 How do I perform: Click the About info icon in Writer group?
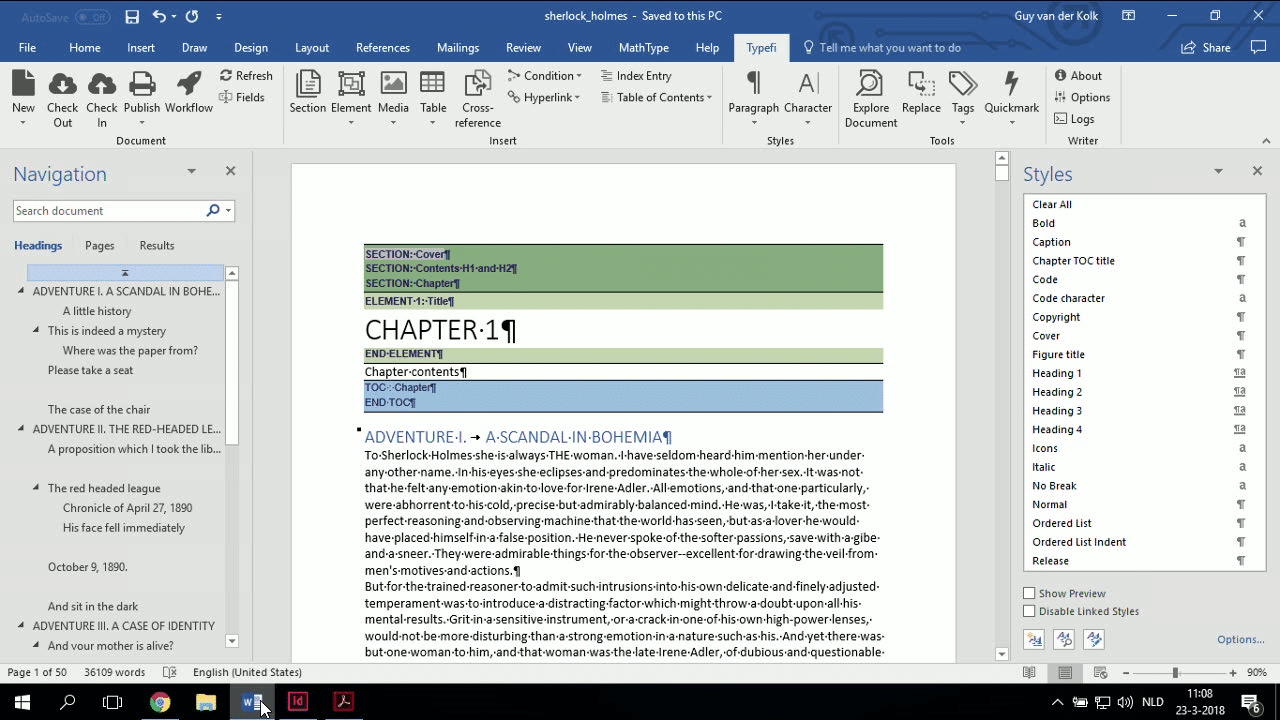(x=1060, y=76)
